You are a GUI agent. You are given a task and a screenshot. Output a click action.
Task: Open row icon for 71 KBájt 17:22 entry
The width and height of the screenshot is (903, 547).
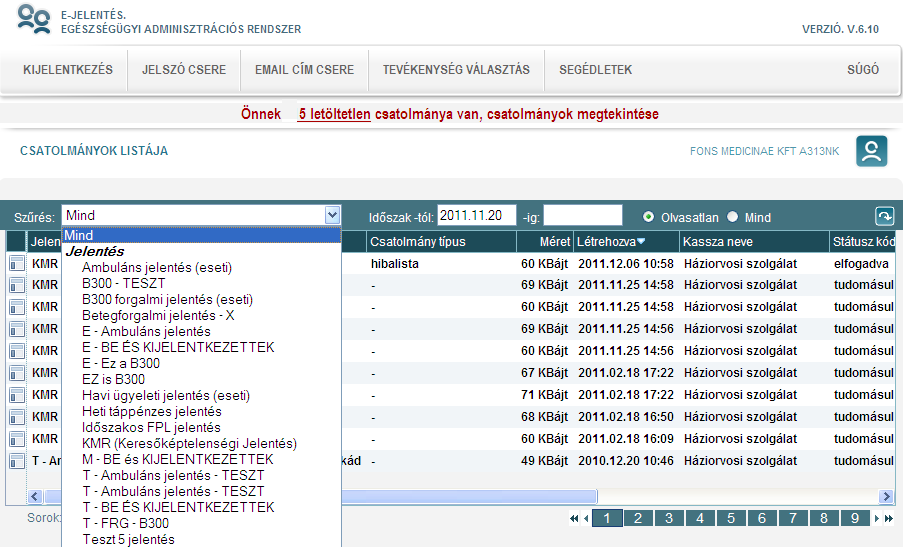tap(17, 395)
